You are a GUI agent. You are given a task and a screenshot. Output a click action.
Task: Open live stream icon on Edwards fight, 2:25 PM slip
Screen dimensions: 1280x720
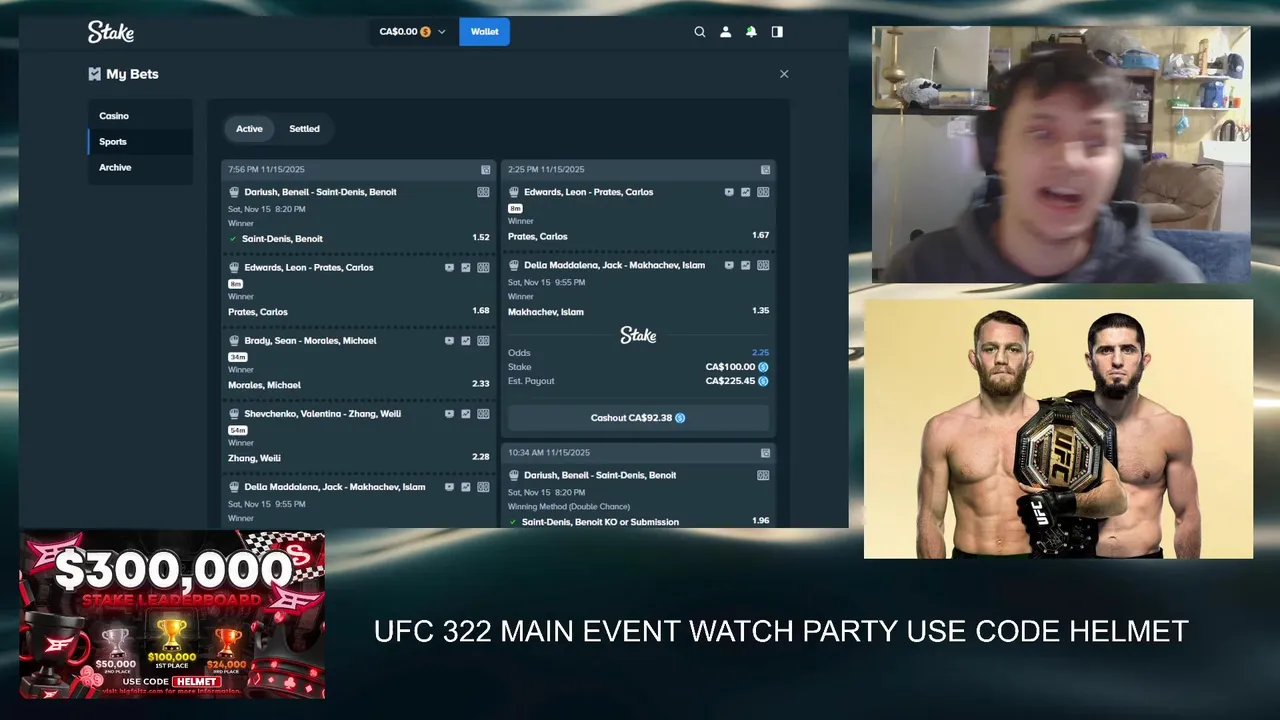(729, 192)
